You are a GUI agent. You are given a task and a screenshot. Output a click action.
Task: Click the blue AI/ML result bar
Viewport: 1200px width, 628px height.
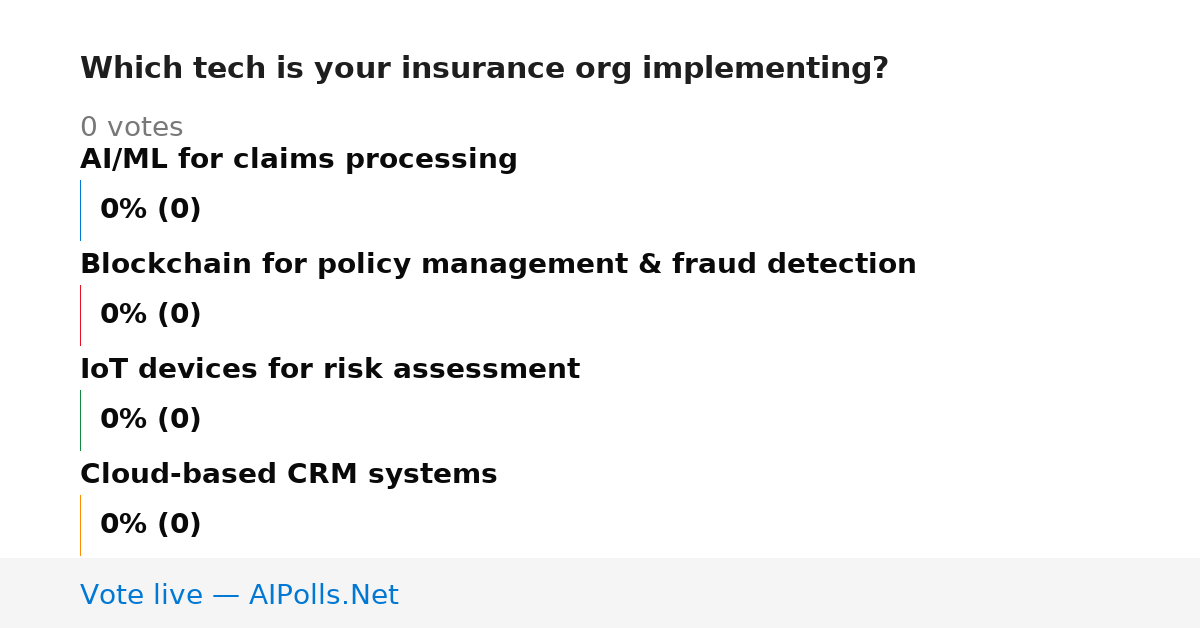point(80,210)
